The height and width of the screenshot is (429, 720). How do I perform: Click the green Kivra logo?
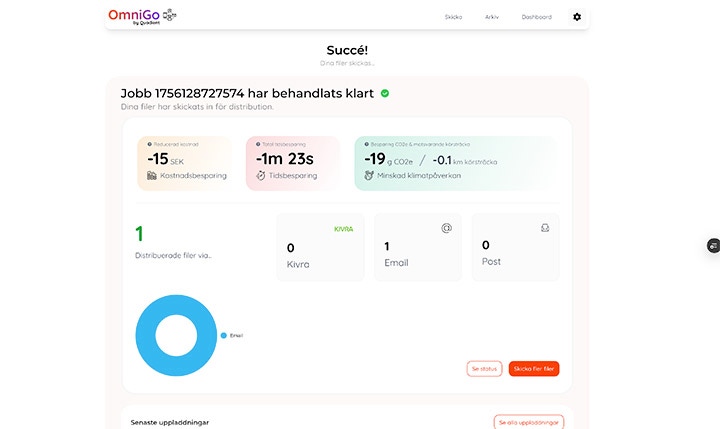(x=344, y=229)
